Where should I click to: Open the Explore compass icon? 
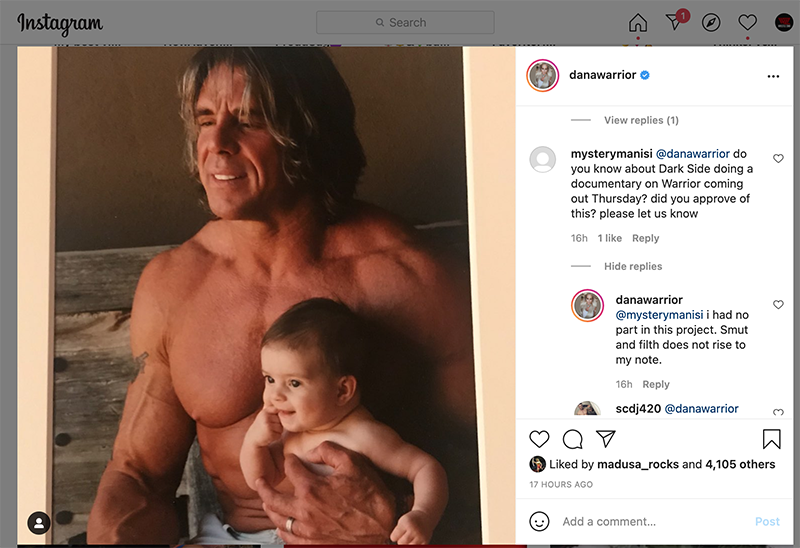711,22
